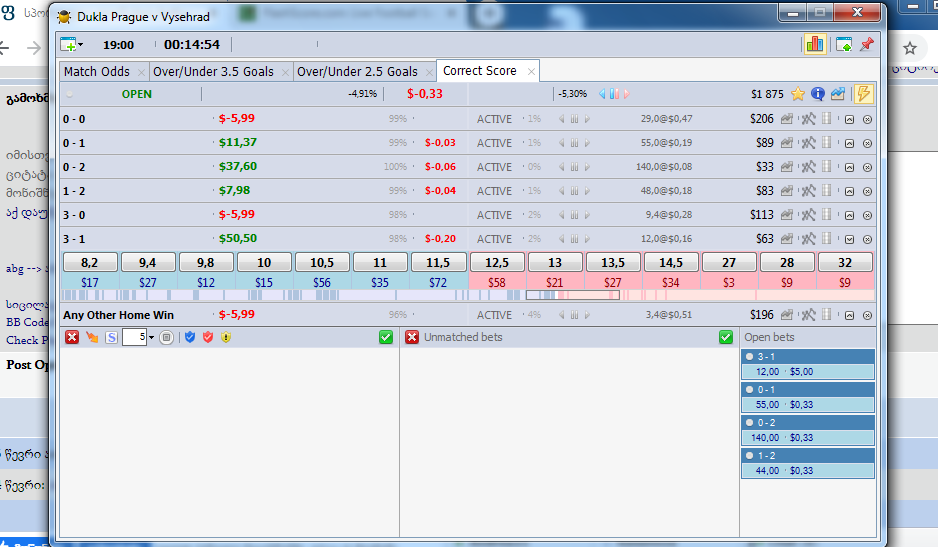938x547 pixels.
Task: Click the 32 lay price button
Action: tap(845, 262)
